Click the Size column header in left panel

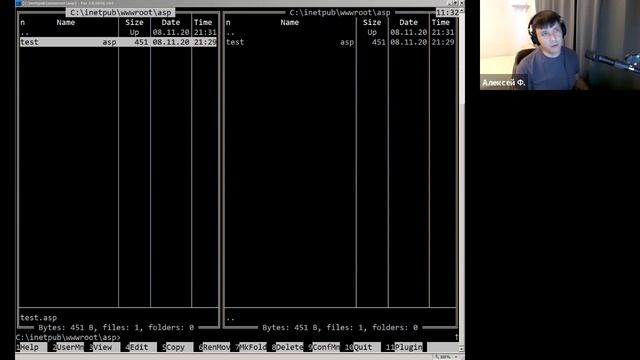pos(134,22)
